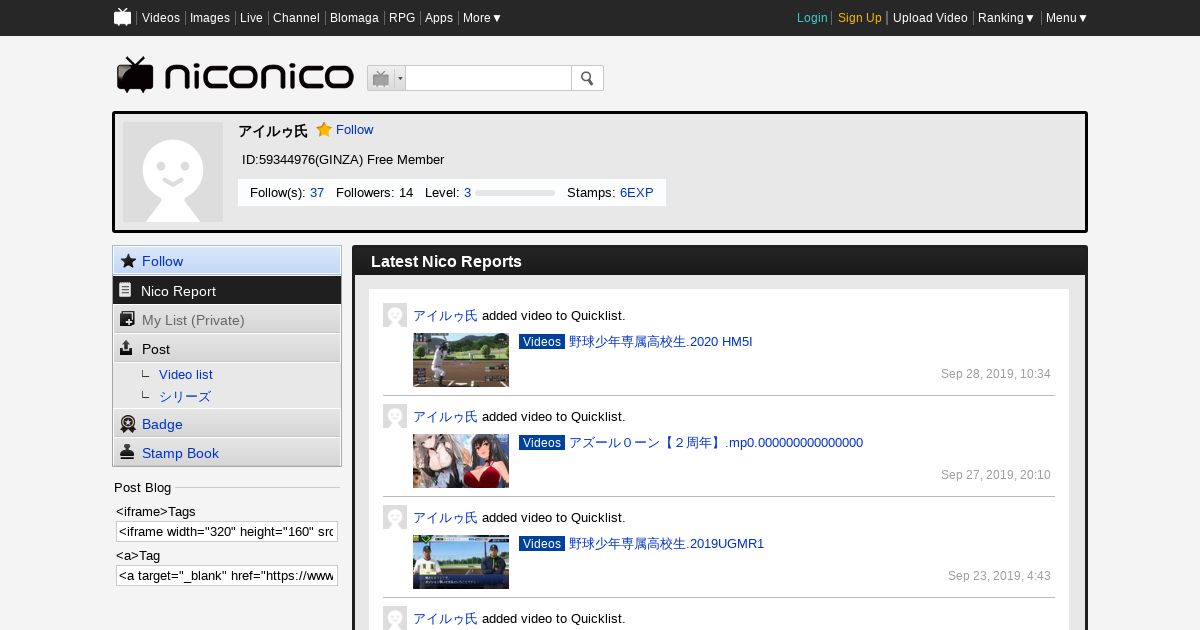Click the Follow link next to username
Image resolution: width=1200 pixels, height=630 pixels.
tap(354, 130)
